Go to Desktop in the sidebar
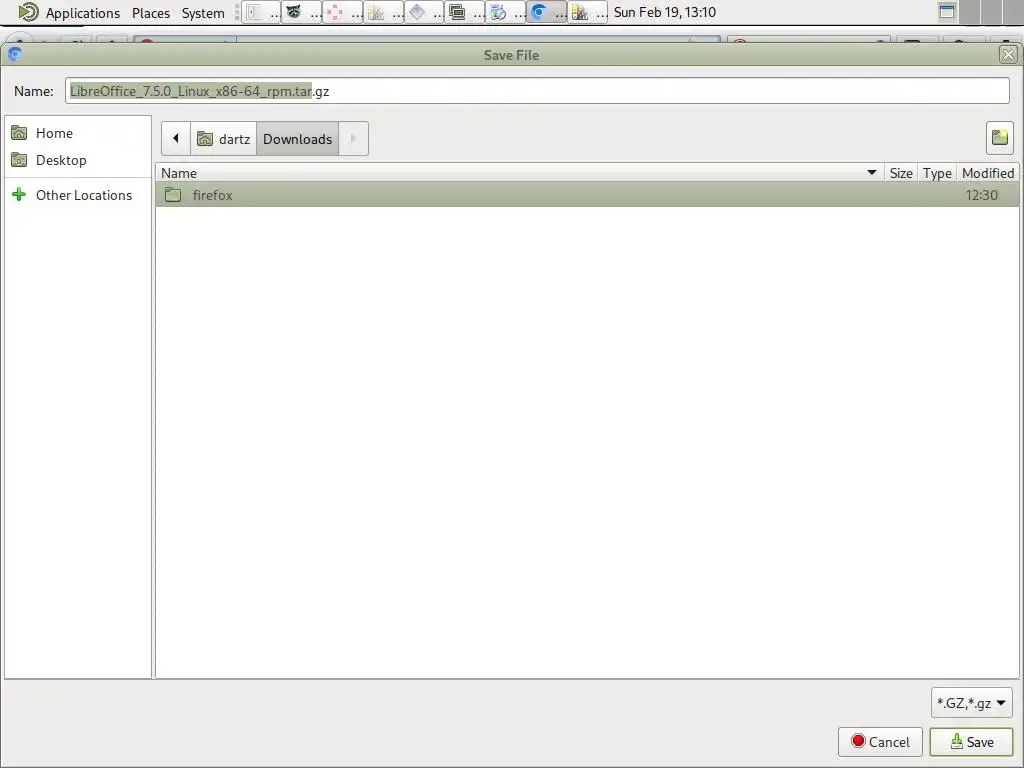This screenshot has width=1024, height=768. [78, 160]
